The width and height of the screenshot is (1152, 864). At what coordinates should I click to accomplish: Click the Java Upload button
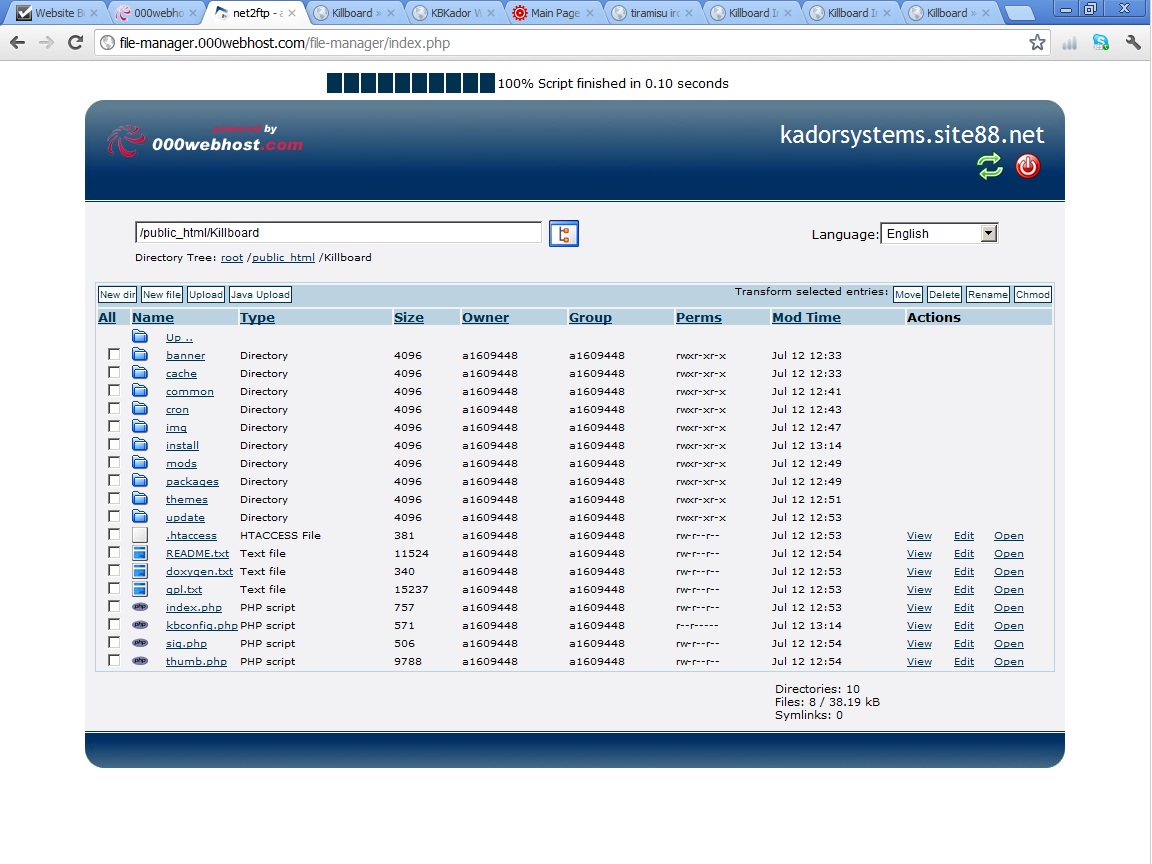pos(260,295)
